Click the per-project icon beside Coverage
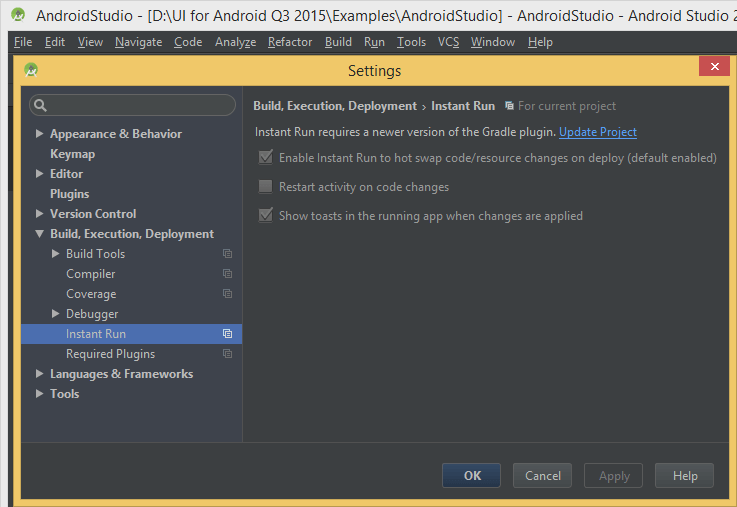The width and height of the screenshot is (737, 507). [227, 294]
